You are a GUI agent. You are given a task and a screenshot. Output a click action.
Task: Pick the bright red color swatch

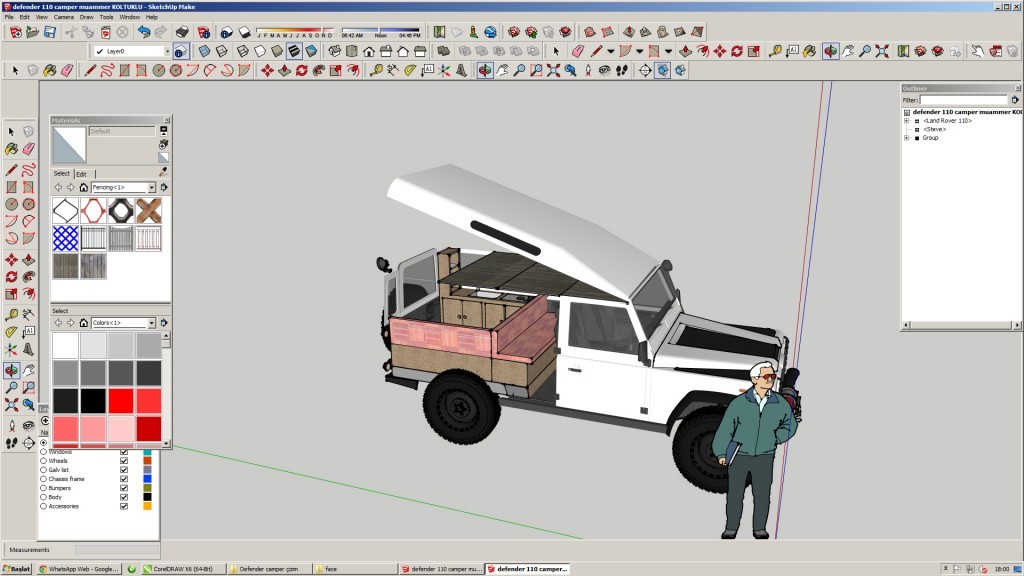pyautogui.click(x=122, y=401)
